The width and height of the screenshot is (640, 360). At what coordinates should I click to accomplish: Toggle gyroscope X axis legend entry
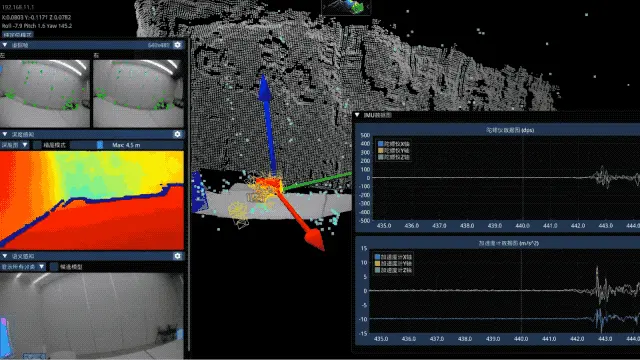(394, 144)
